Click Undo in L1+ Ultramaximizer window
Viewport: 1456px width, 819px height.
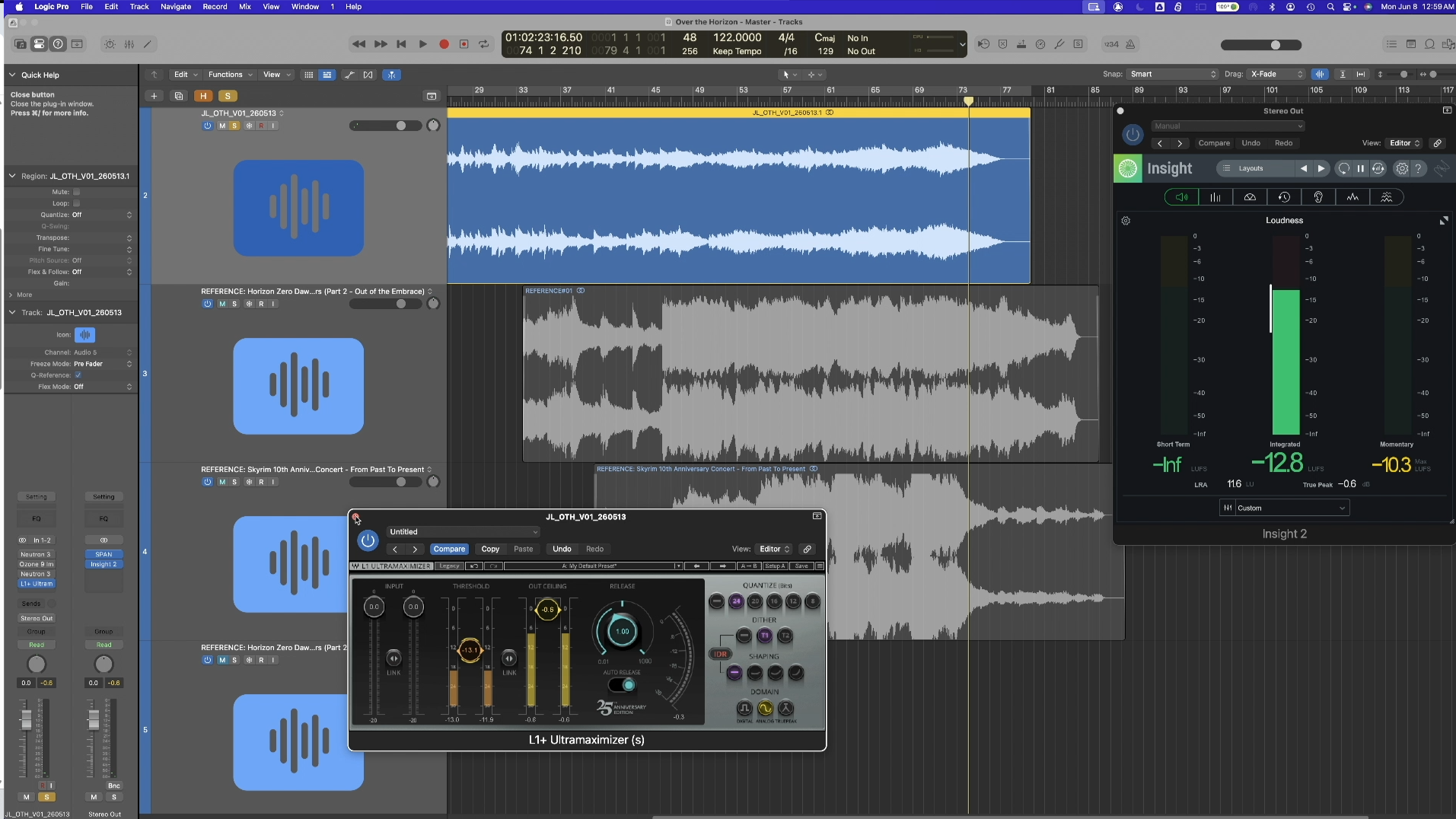pyautogui.click(x=562, y=549)
